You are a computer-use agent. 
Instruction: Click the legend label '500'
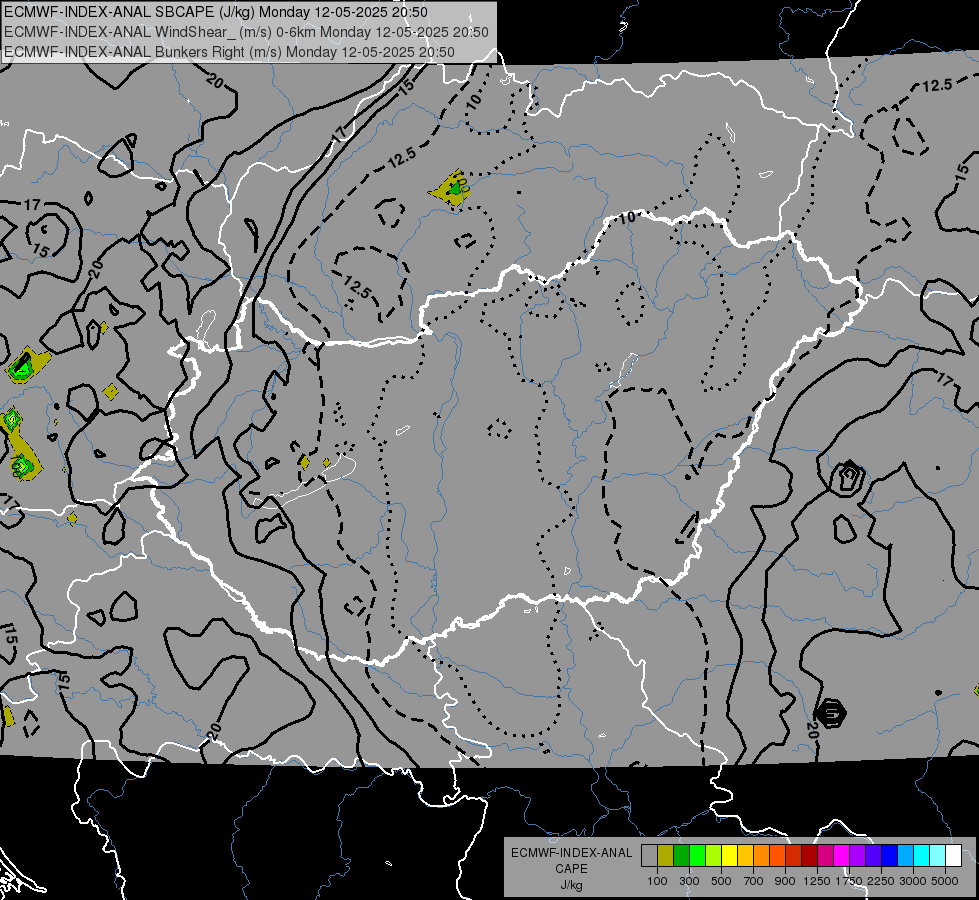coord(721,881)
